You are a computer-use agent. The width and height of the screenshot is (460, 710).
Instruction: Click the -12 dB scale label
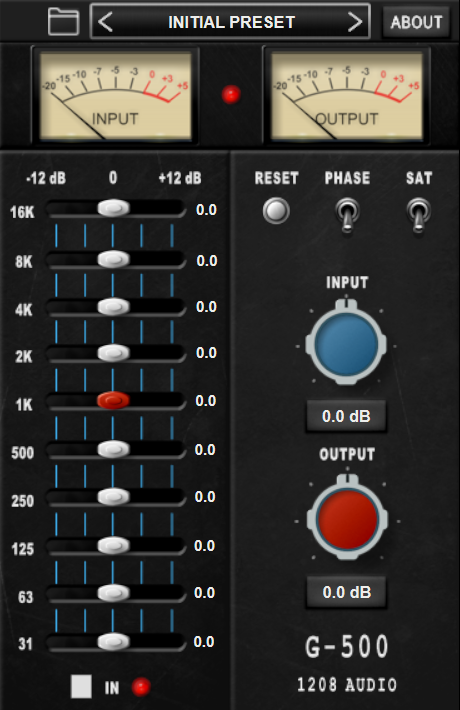click(46, 178)
